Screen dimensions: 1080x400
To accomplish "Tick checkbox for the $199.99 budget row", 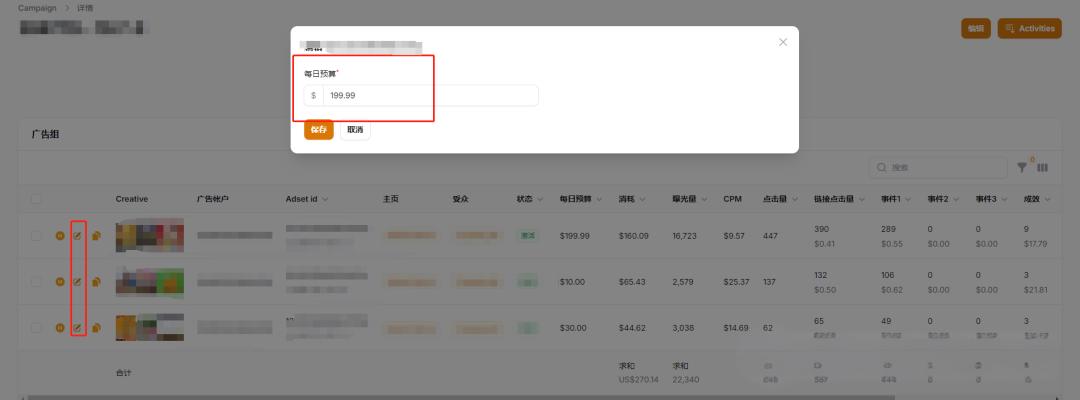I will point(36,236).
